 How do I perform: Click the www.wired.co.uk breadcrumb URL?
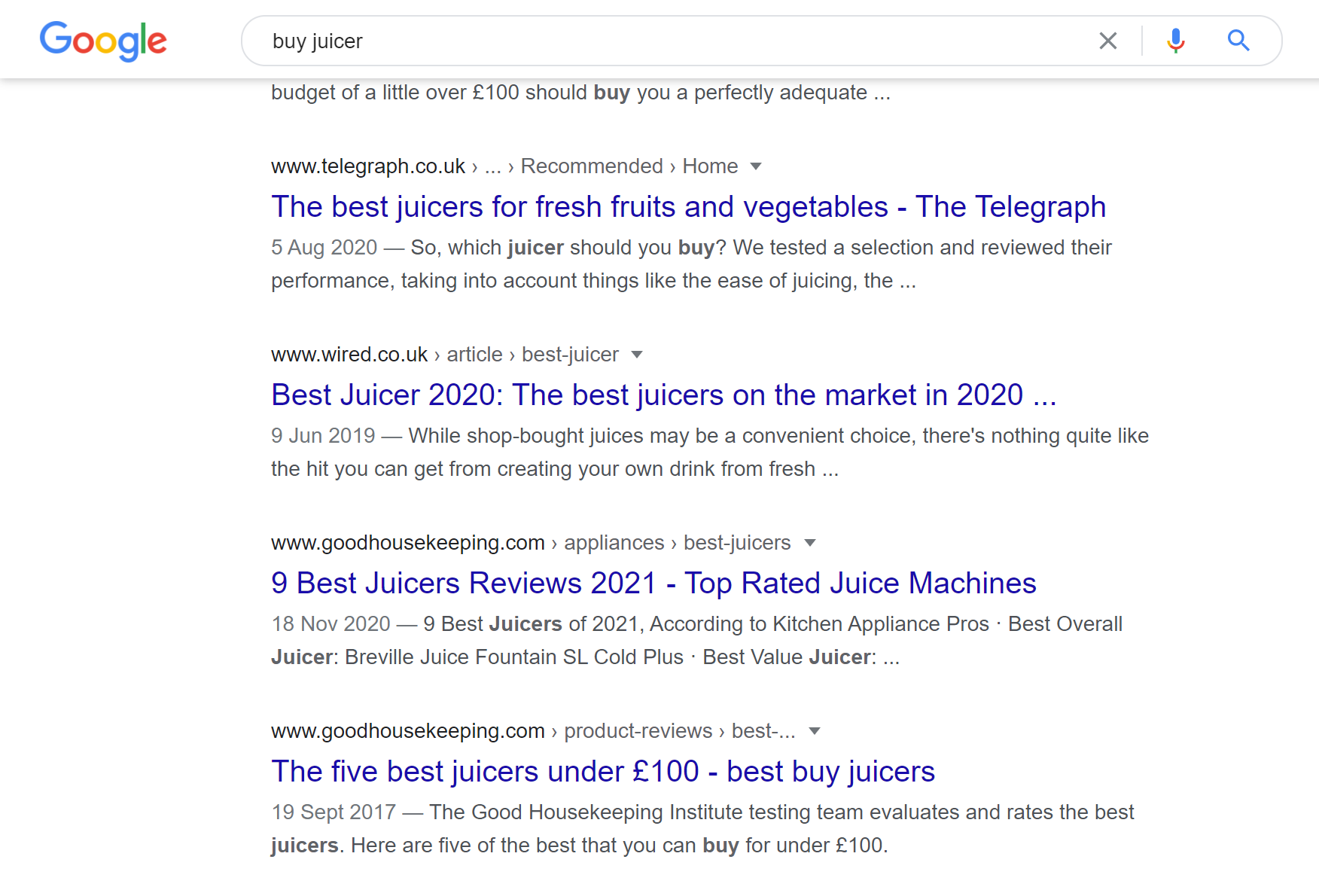coord(444,355)
